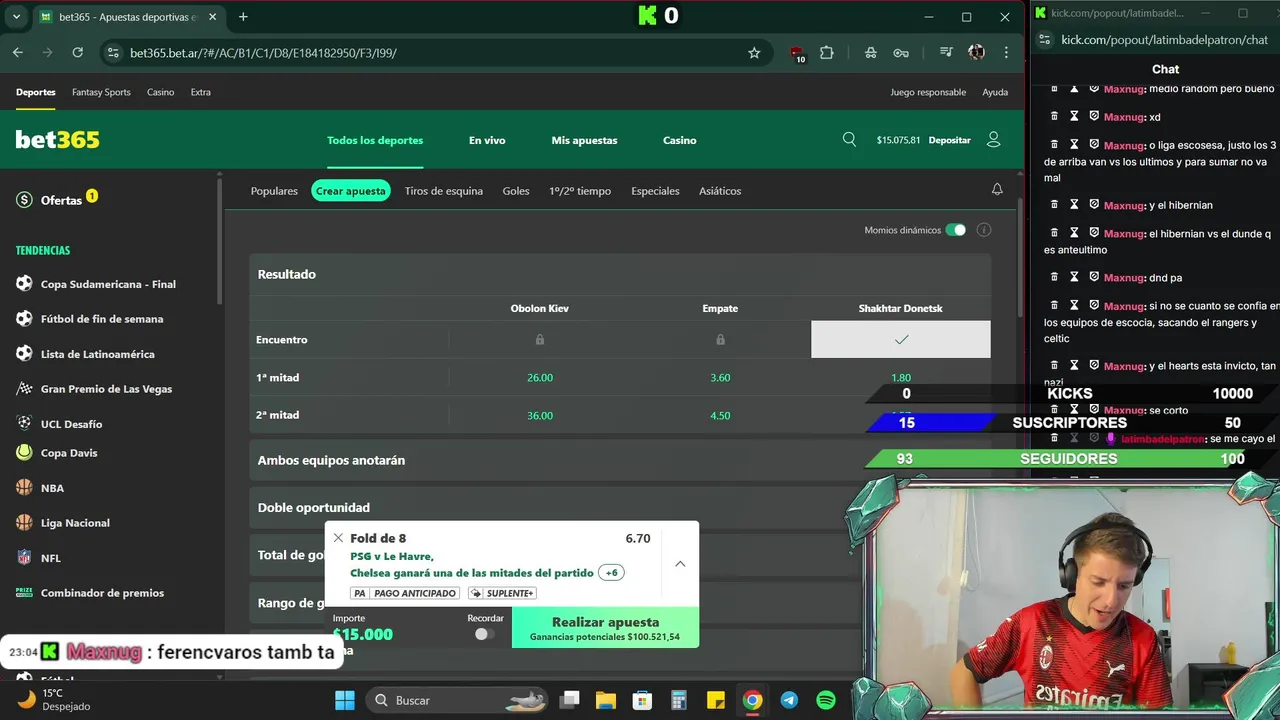Open Copa Sudamericana - Final in sidebar
The width and height of the screenshot is (1280, 720).
tap(108, 284)
